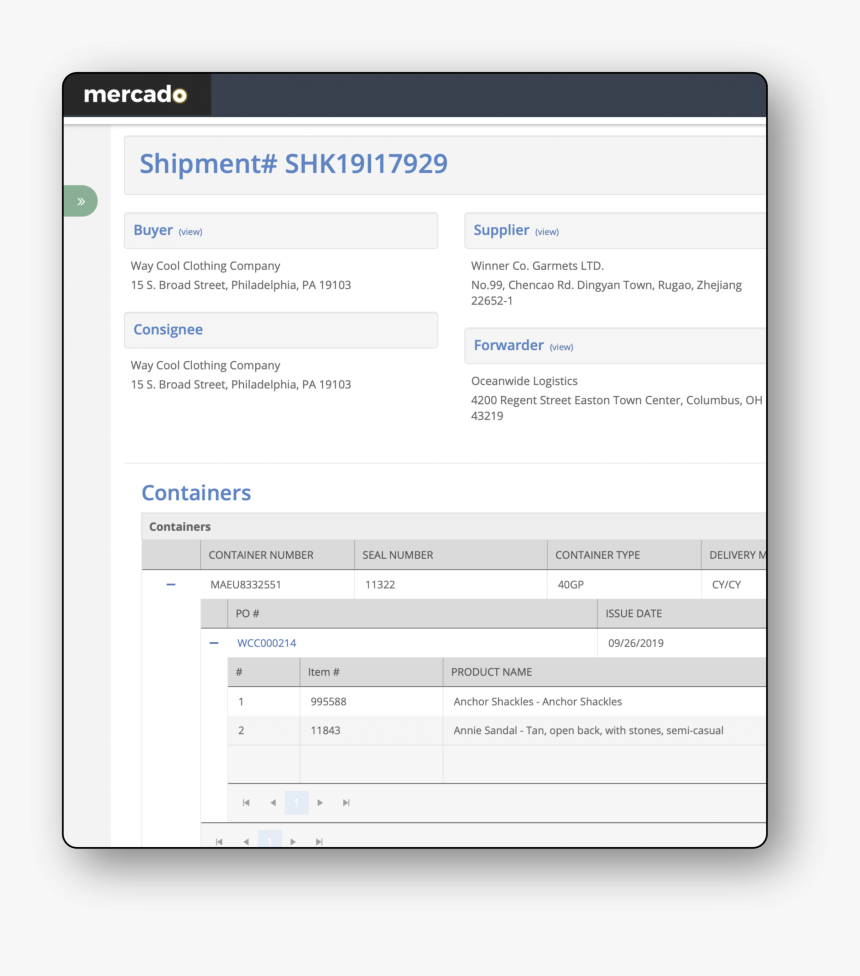
Task: Go to last page in items pager
Action: coord(346,802)
